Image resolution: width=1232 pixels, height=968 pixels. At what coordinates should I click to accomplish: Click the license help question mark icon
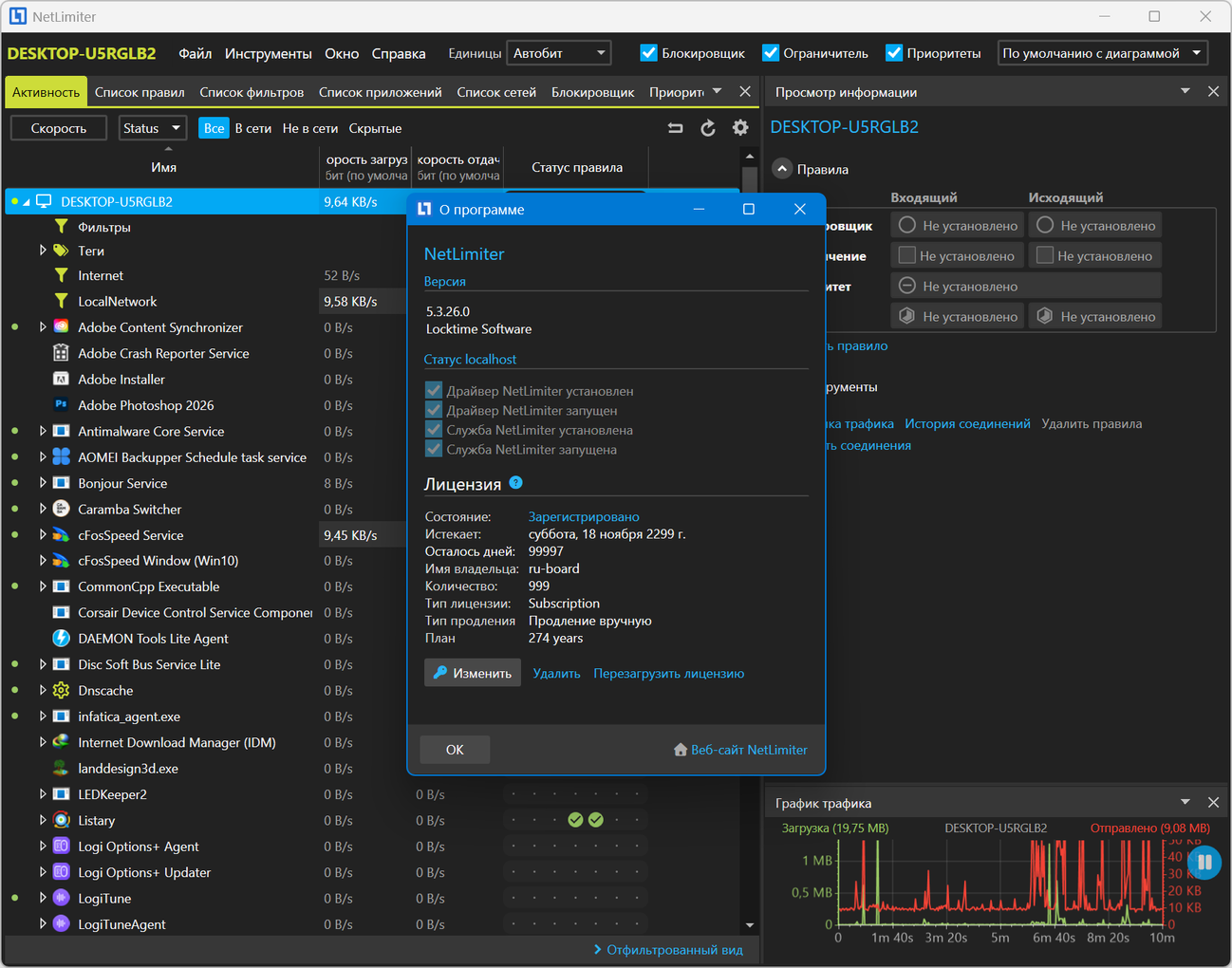515,482
